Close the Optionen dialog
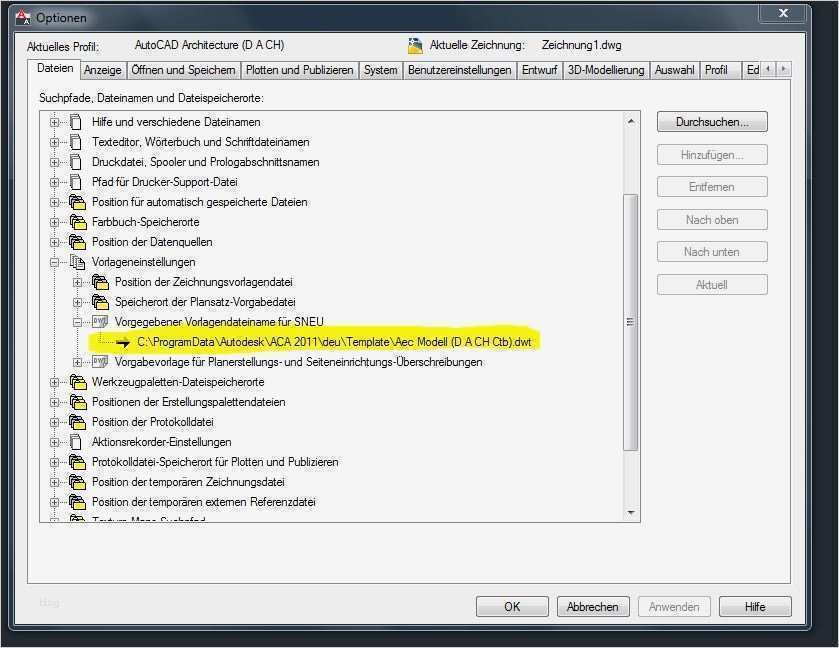 coord(783,14)
